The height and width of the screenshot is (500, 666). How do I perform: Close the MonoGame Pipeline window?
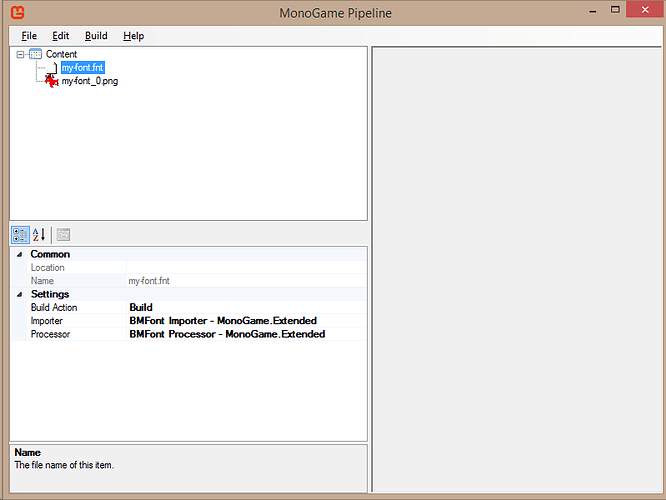[x=645, y=9]
